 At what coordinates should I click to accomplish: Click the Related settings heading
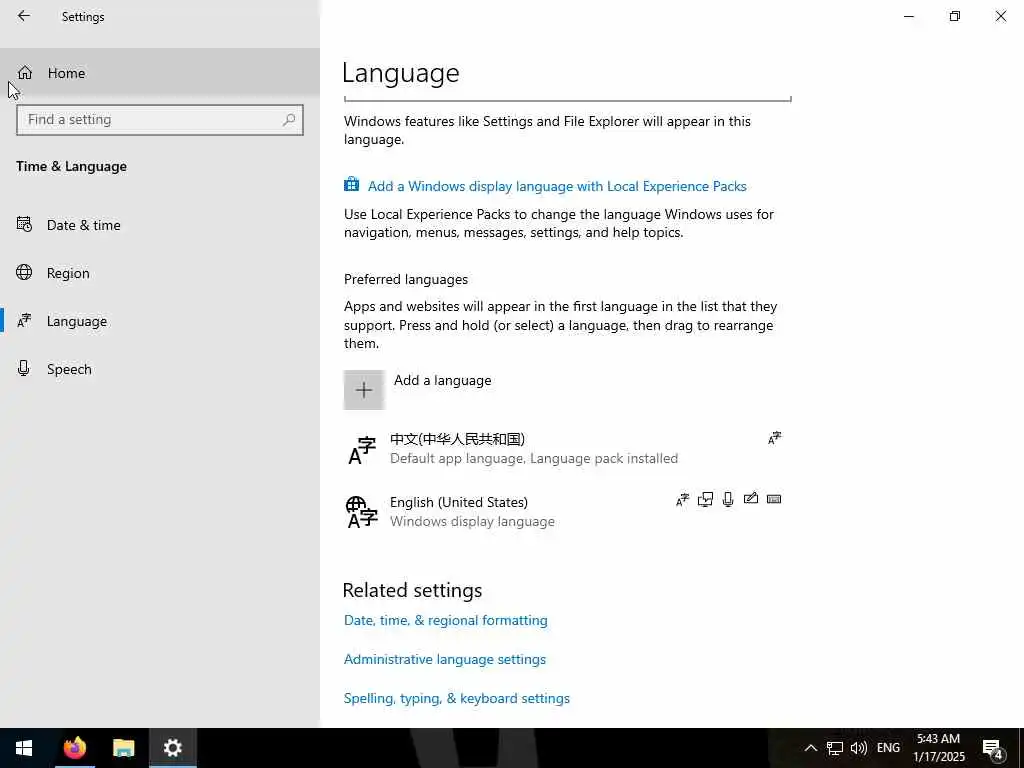(412, 590)
